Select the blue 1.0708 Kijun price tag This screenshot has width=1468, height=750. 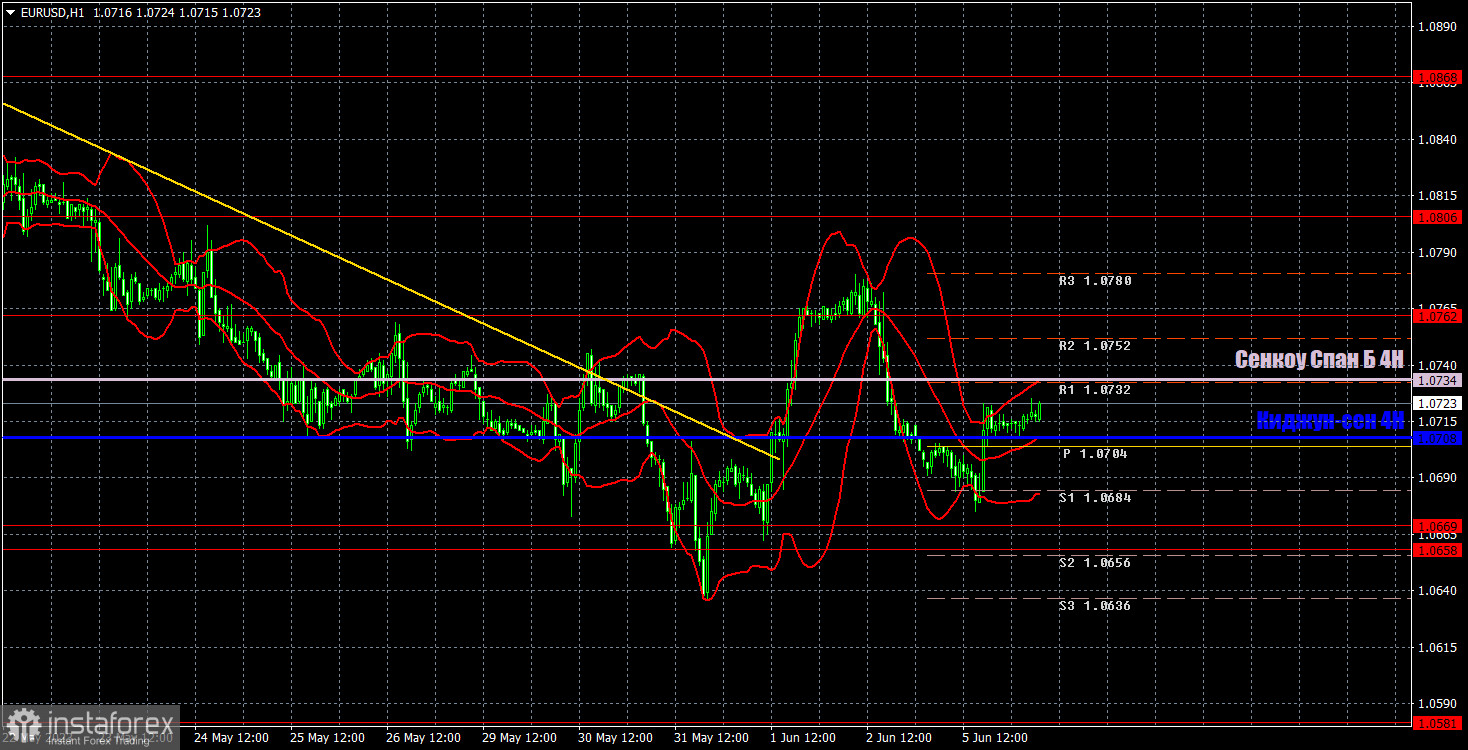pyautogui.click(x=1438, y=438)
